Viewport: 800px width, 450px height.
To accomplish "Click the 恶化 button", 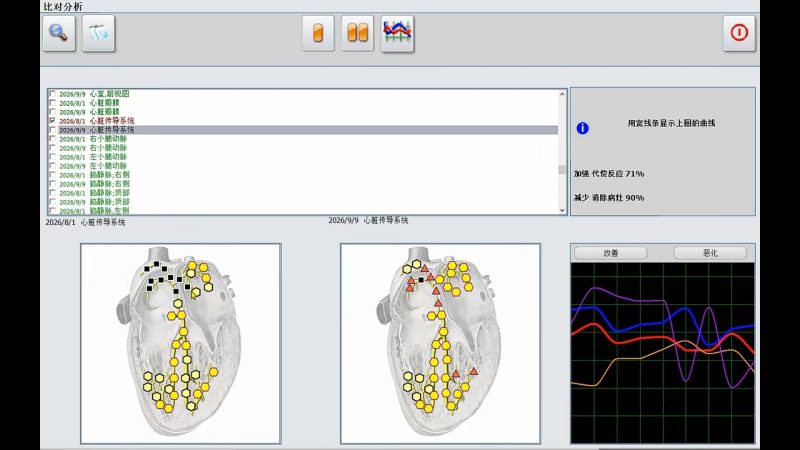I will tap(710, 253).
